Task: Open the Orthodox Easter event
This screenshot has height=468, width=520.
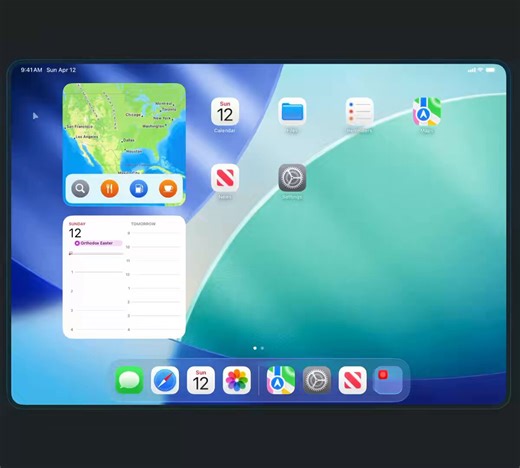Action: click(98, 243)
